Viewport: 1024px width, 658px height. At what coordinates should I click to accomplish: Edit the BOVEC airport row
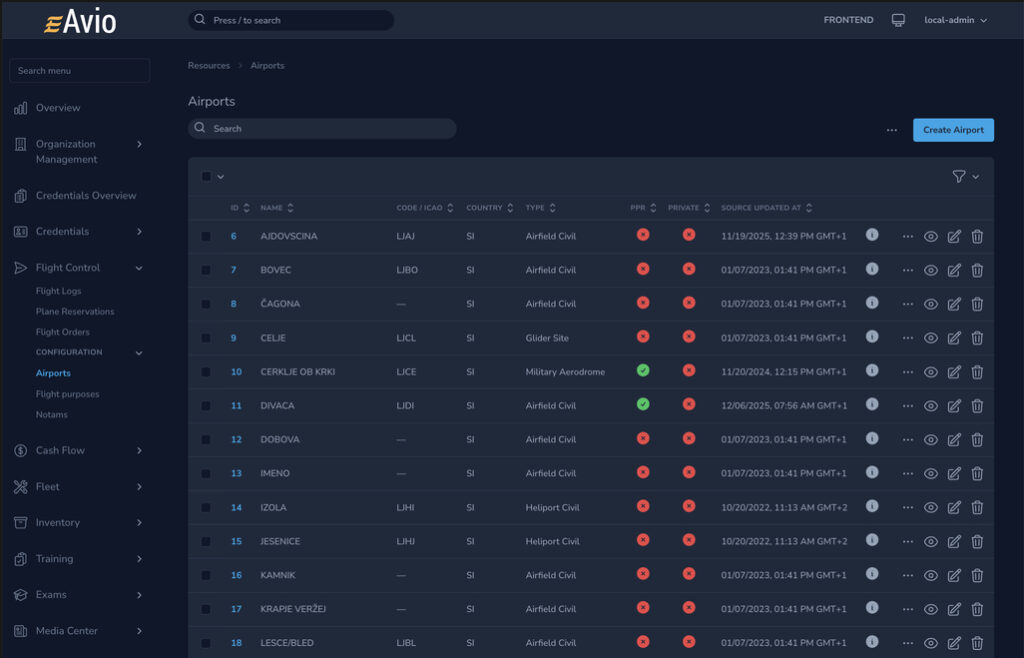pyautogui.click(x=954, y=270)
